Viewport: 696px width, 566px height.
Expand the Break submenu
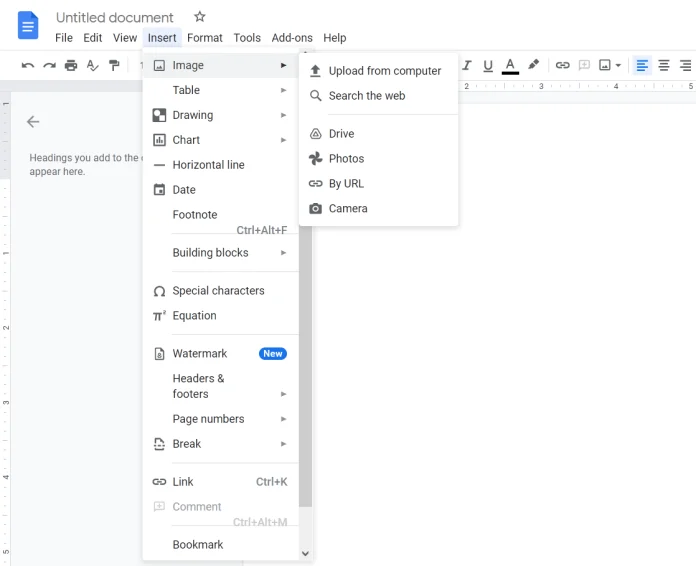point(220,443)
